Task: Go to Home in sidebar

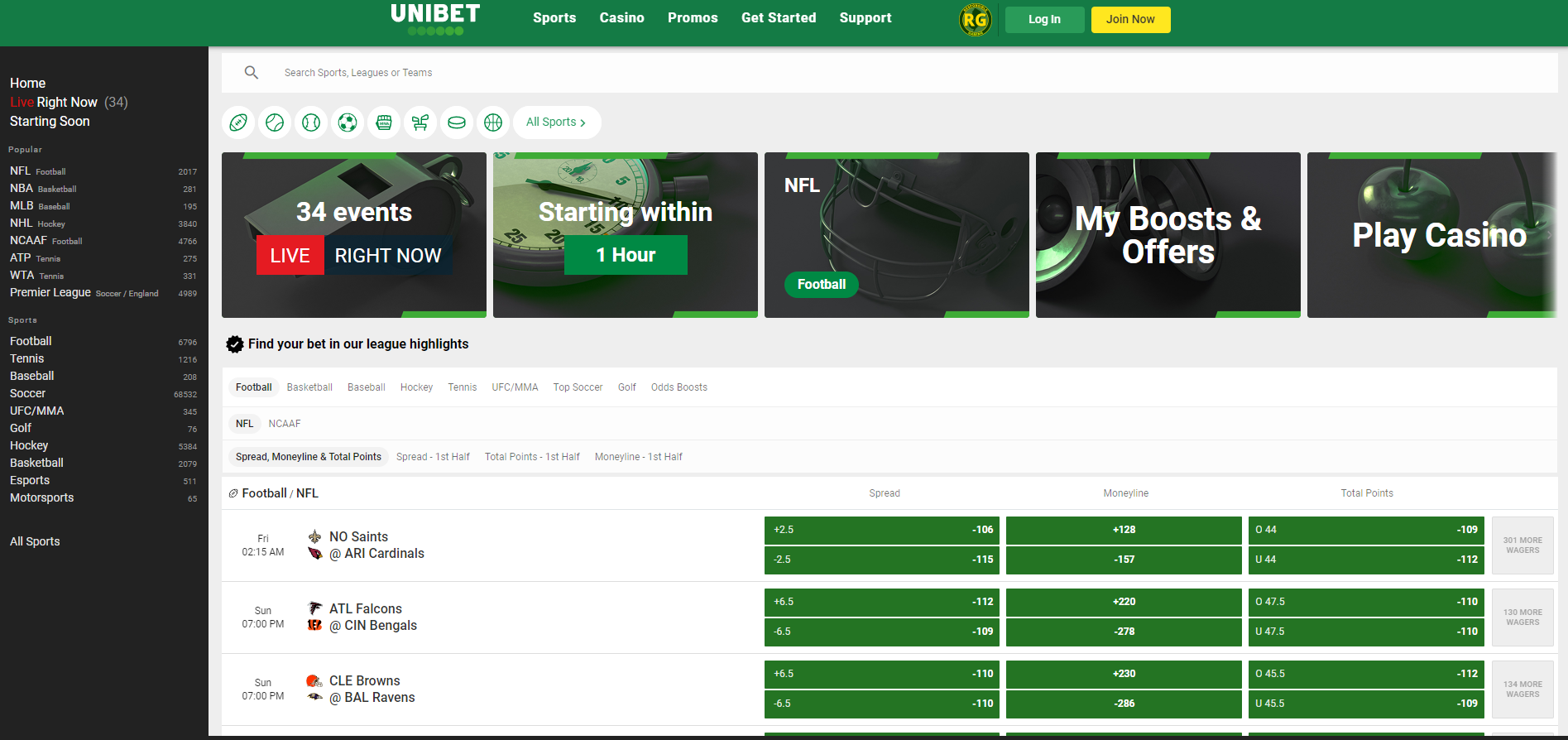Action: 28,83
